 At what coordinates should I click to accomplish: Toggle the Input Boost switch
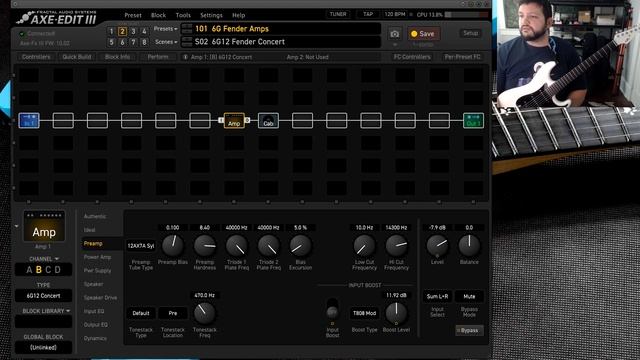click(x=332, y=309)
